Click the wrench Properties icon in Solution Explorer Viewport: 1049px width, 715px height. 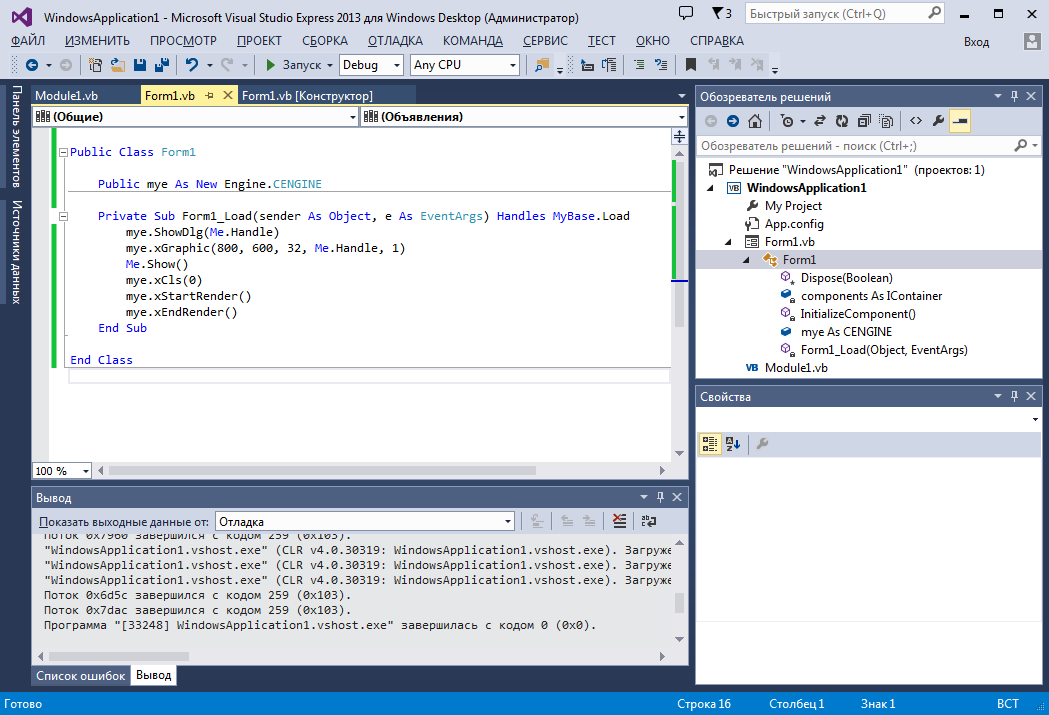[938, 121]
